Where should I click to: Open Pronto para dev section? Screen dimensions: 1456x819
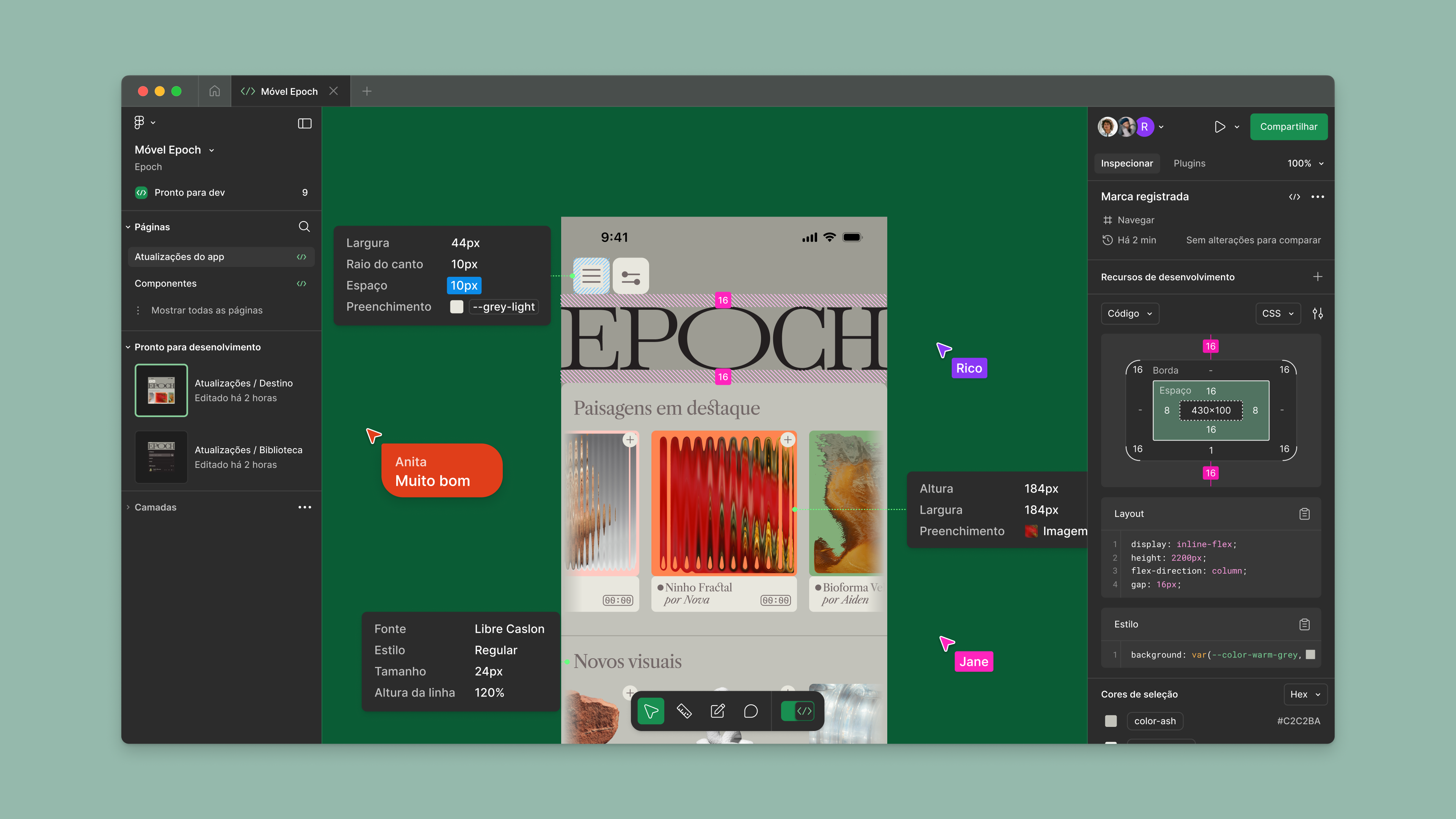(221, 193)
